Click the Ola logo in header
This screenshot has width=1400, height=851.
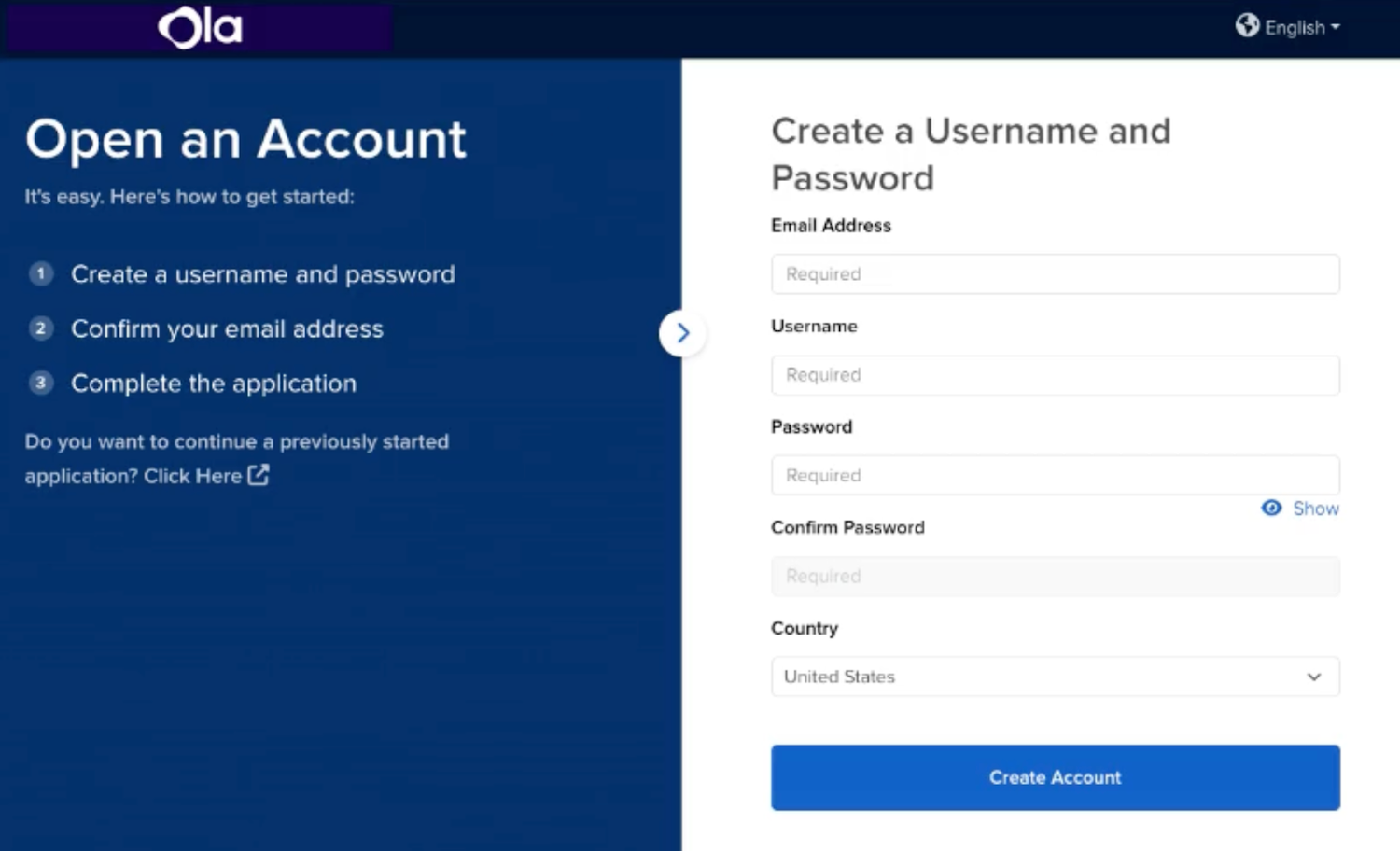200,27
